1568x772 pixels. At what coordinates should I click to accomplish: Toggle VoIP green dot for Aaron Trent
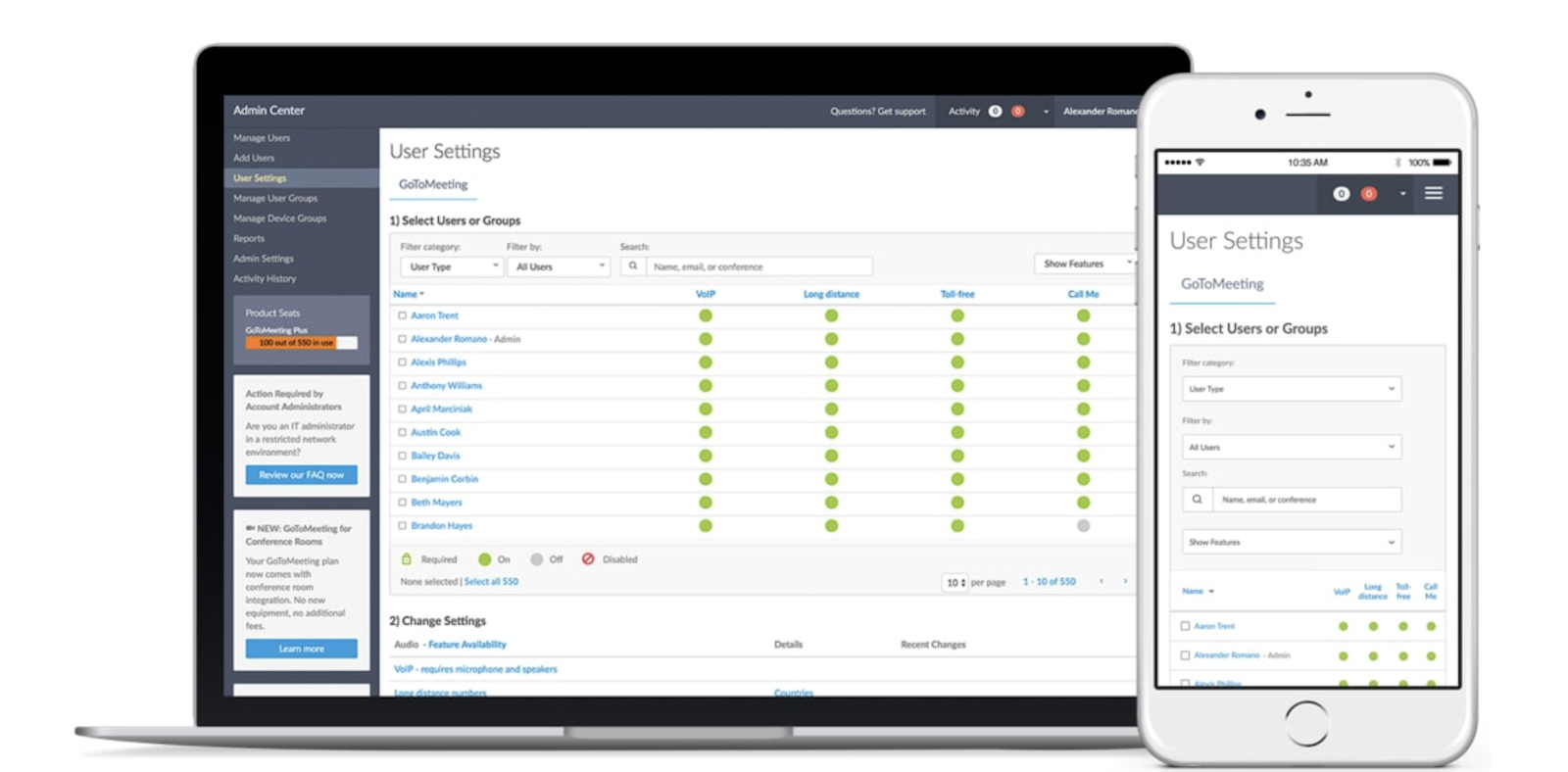coord(706,315)
